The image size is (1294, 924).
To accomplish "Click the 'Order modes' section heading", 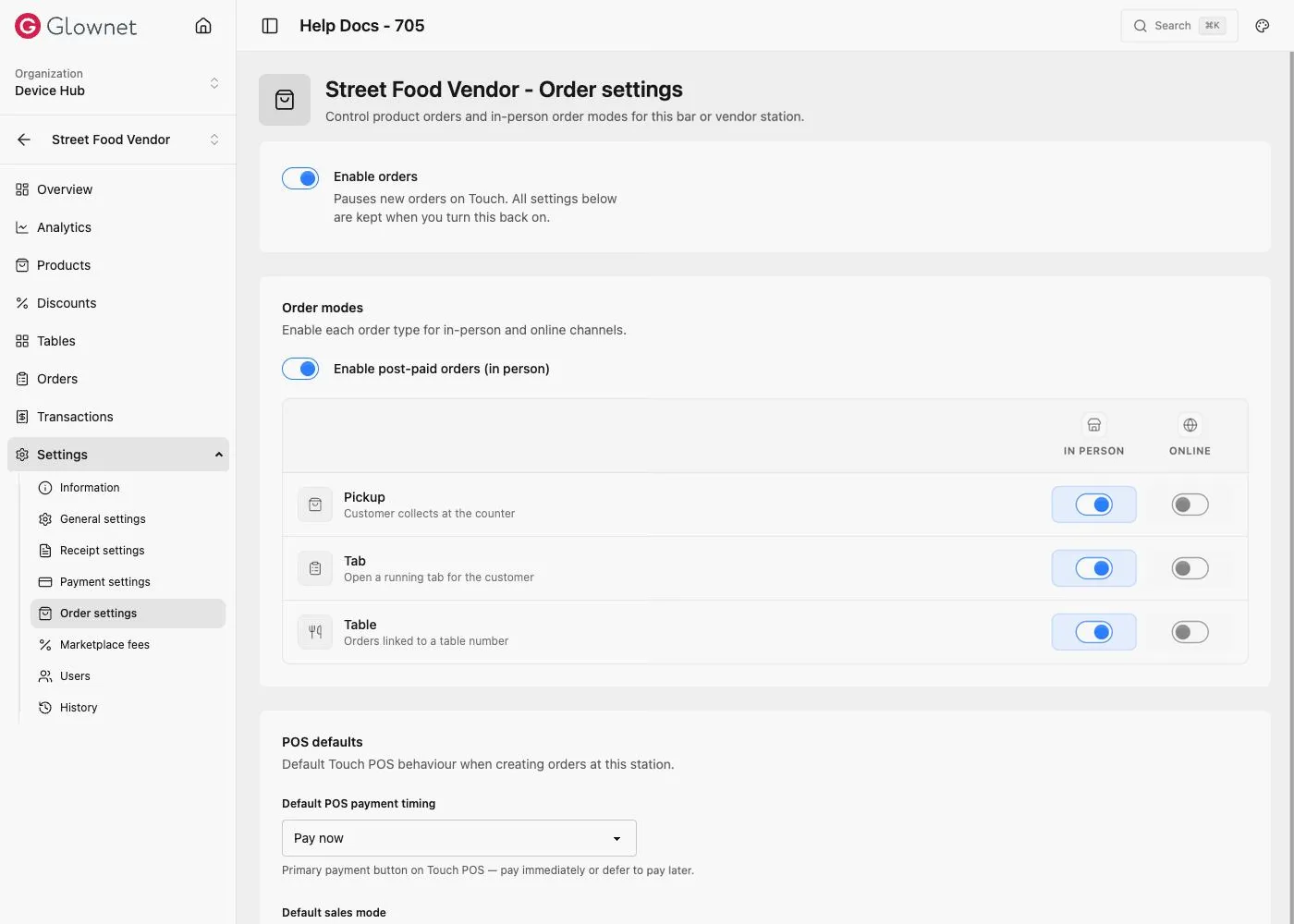I will click(x=323, y=308).
